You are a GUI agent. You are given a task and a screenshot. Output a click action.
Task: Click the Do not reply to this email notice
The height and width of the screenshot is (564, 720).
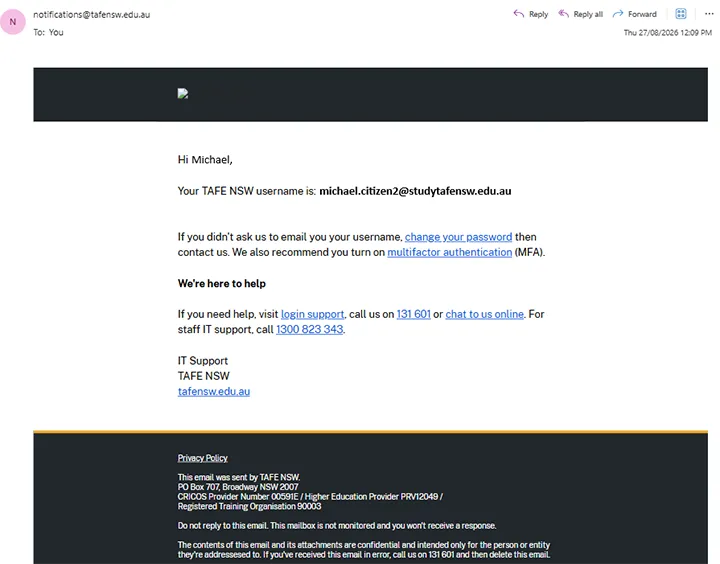[x=337, y=525]
